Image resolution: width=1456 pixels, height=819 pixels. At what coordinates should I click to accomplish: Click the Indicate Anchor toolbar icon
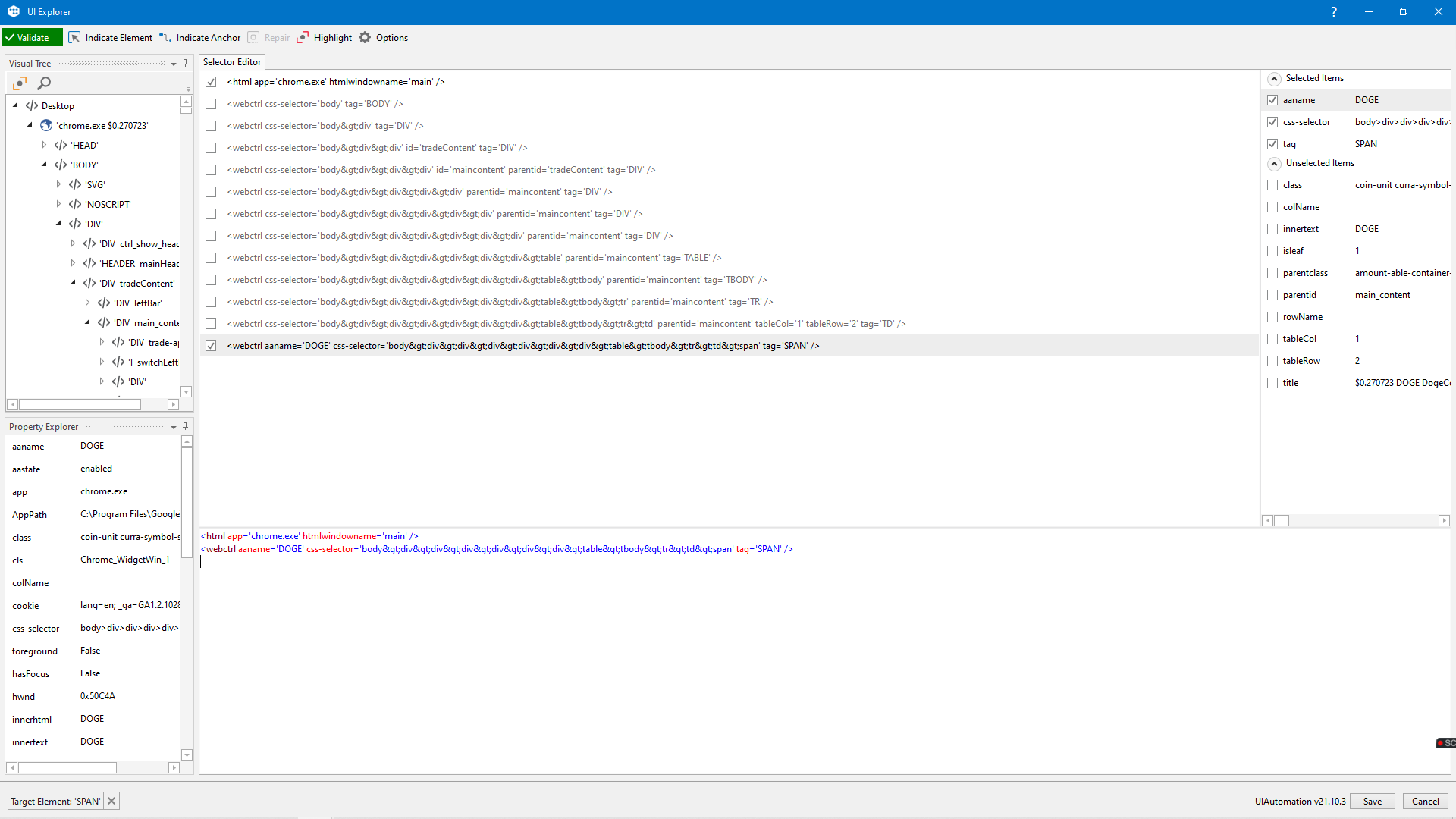[165, 37]
